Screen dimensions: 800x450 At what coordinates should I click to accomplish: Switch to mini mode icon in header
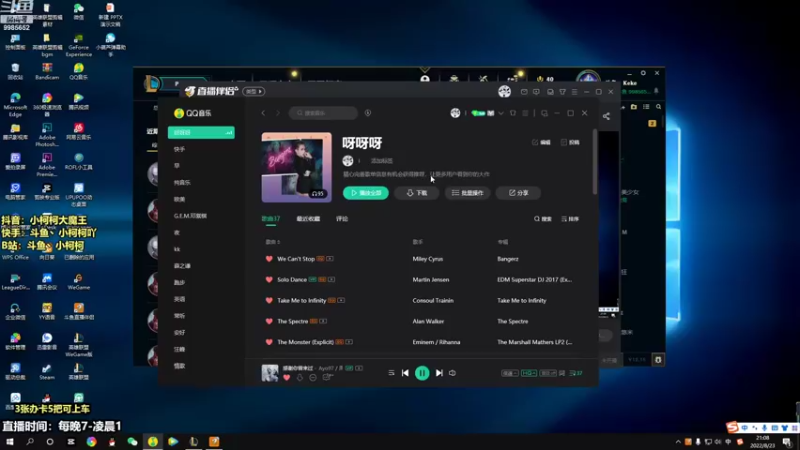[544, 113]
